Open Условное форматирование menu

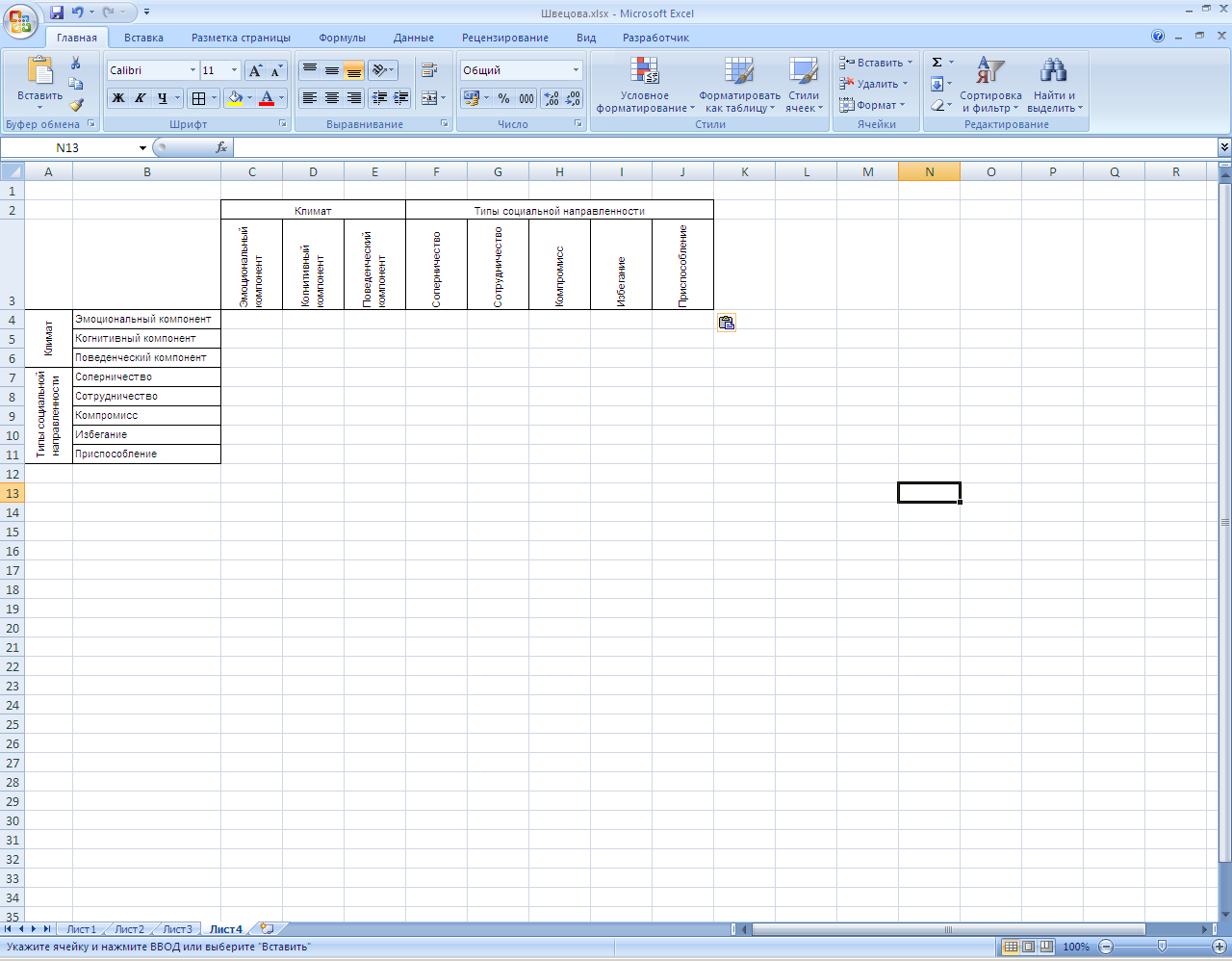coord(644,85)
